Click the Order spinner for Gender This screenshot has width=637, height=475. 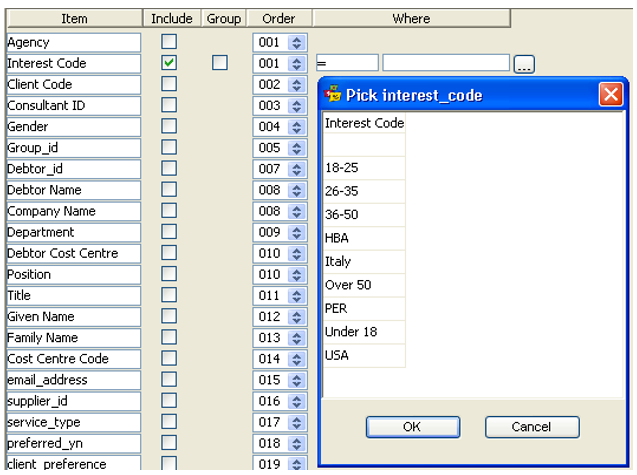[297, 127]
